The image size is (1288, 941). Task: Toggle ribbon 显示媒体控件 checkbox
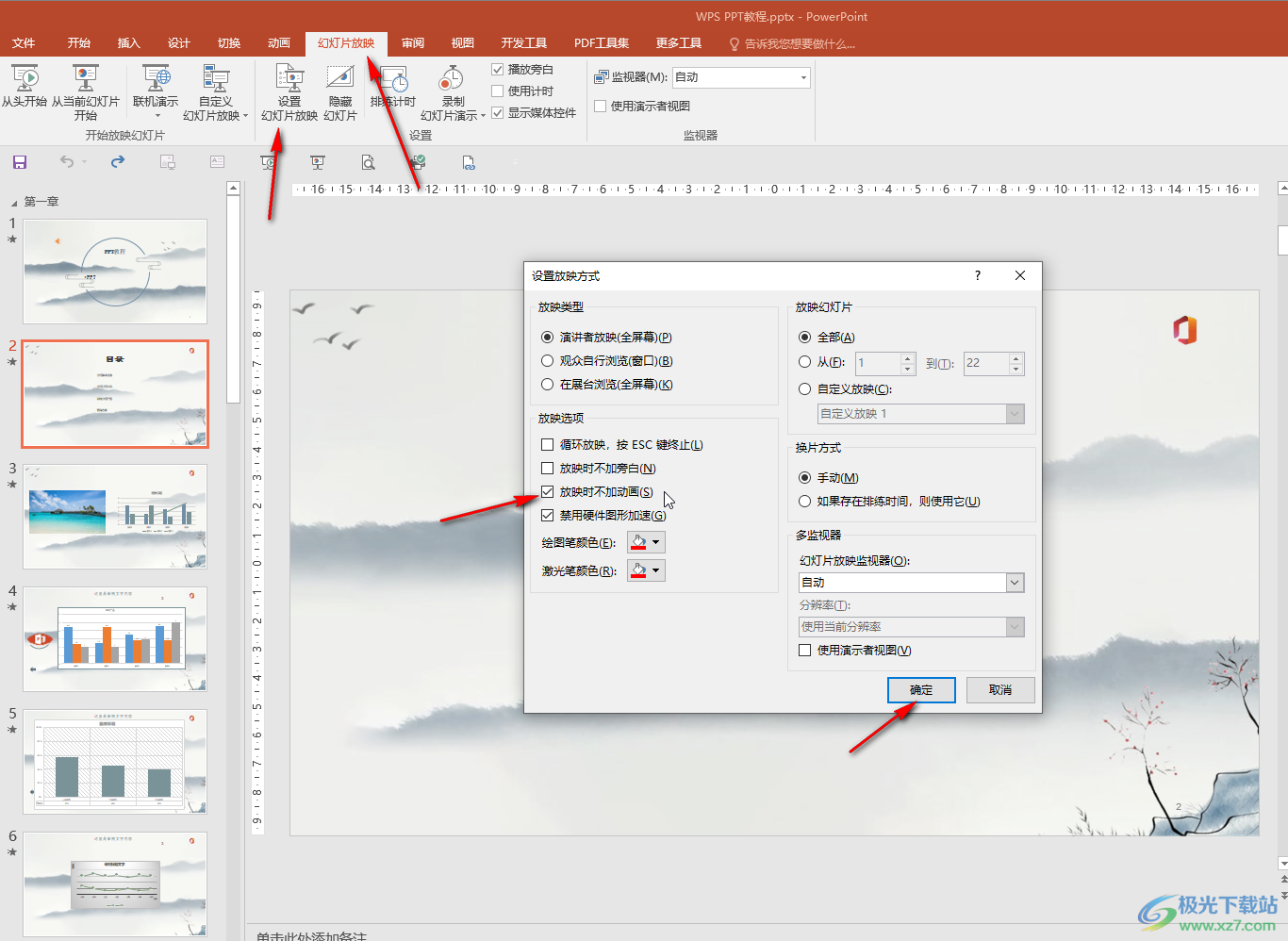[498, 112]
